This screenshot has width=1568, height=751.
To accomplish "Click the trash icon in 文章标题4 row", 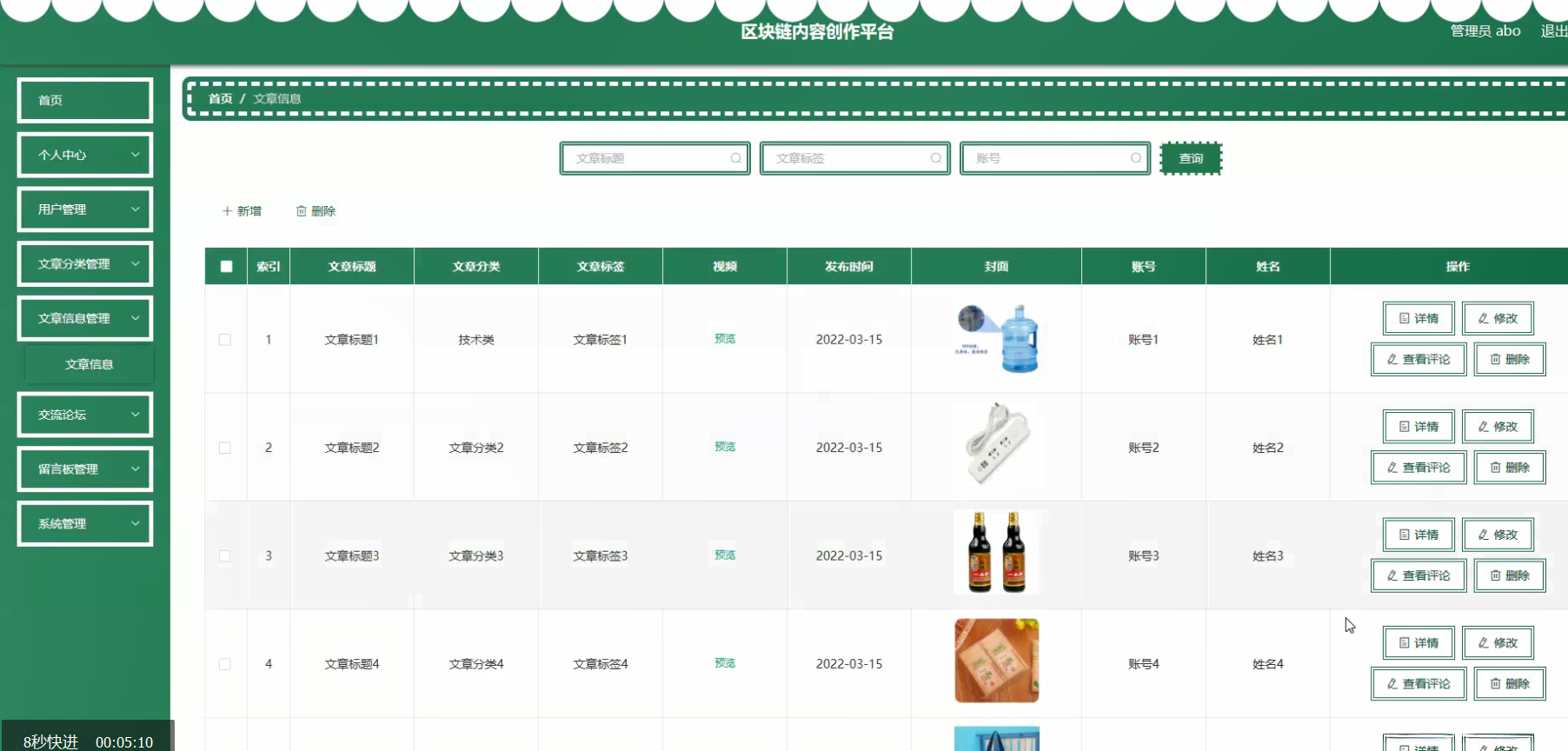I will click(x=1495, y=684).
